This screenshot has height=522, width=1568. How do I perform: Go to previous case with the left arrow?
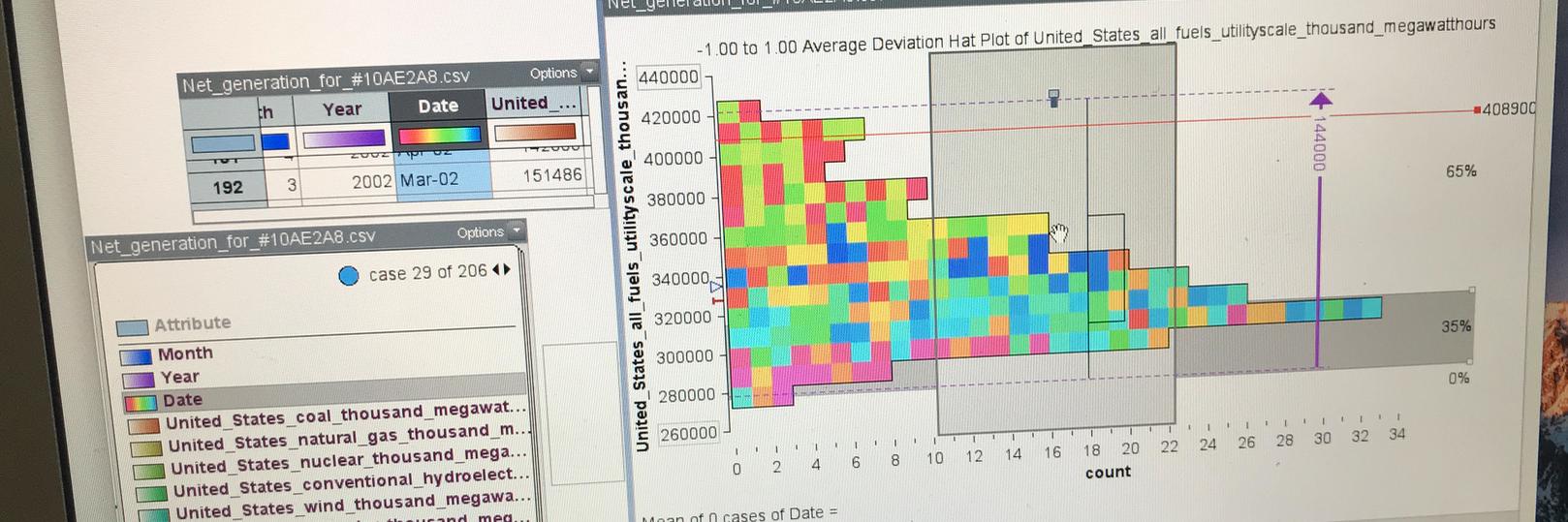[496, 270]
